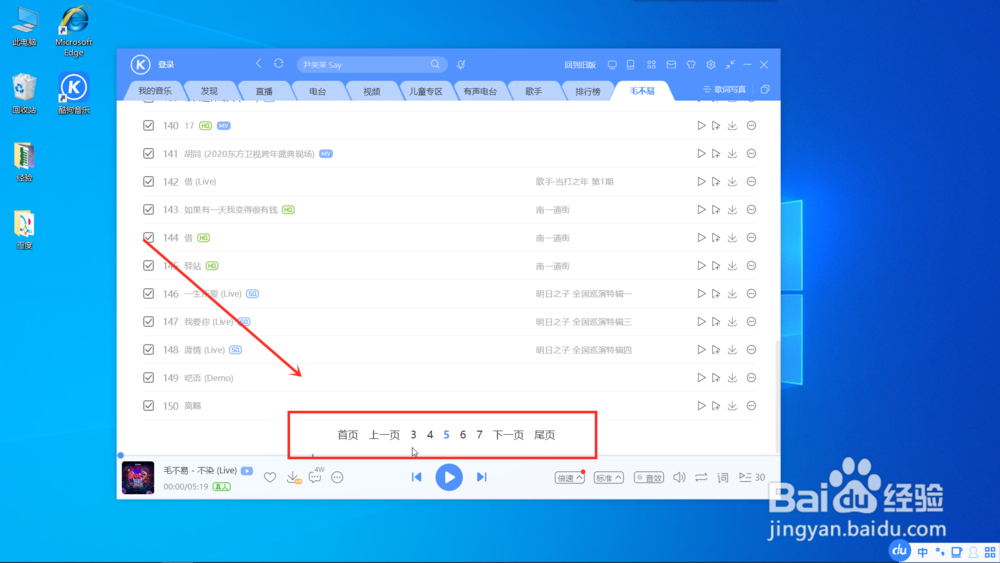Toggle the repeat mode icon
This screenshot has height=563, width=1000.
click(701, 478)
